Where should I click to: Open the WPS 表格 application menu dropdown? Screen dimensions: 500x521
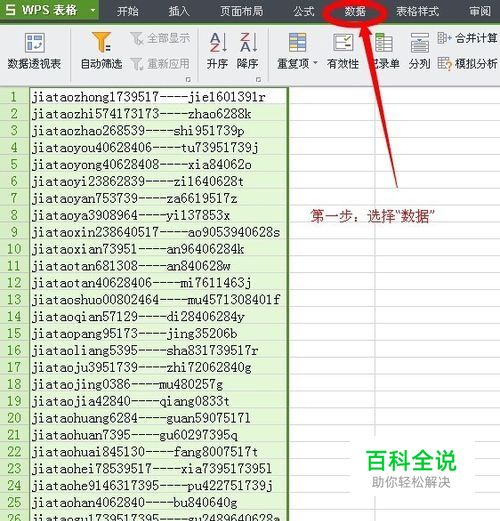pos(93,10)
